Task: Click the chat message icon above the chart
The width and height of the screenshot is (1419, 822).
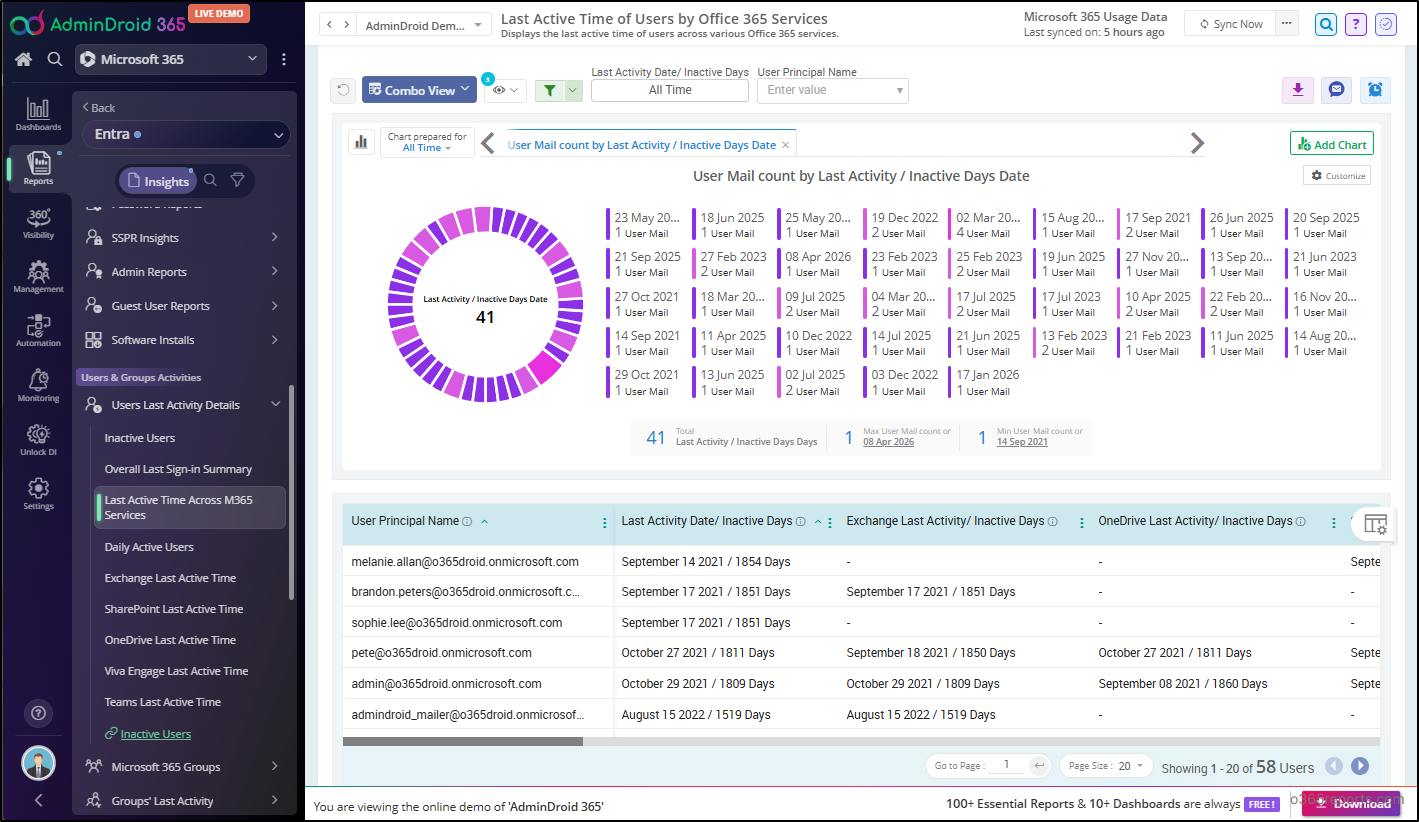Action: [1336, 90]
